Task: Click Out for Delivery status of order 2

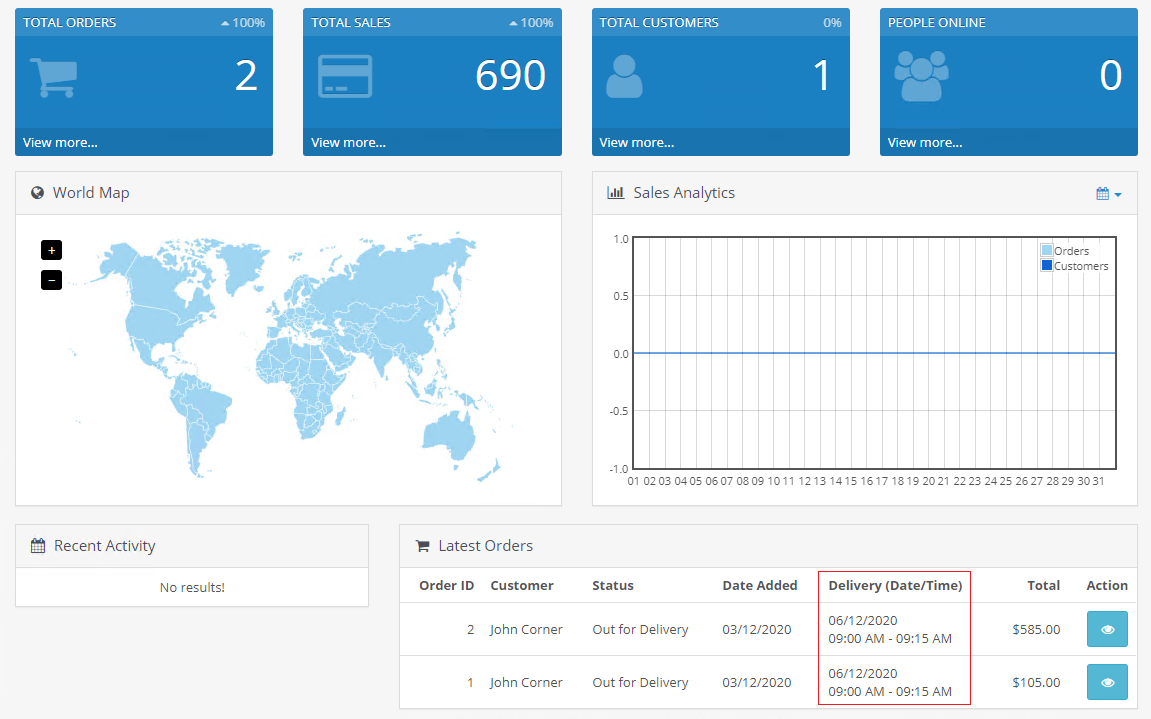Action: 640,629
